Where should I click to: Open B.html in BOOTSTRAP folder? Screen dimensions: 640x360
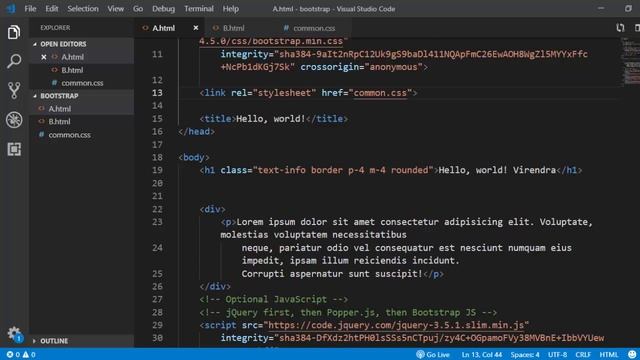pyautogui.click(x=59, y=122)
